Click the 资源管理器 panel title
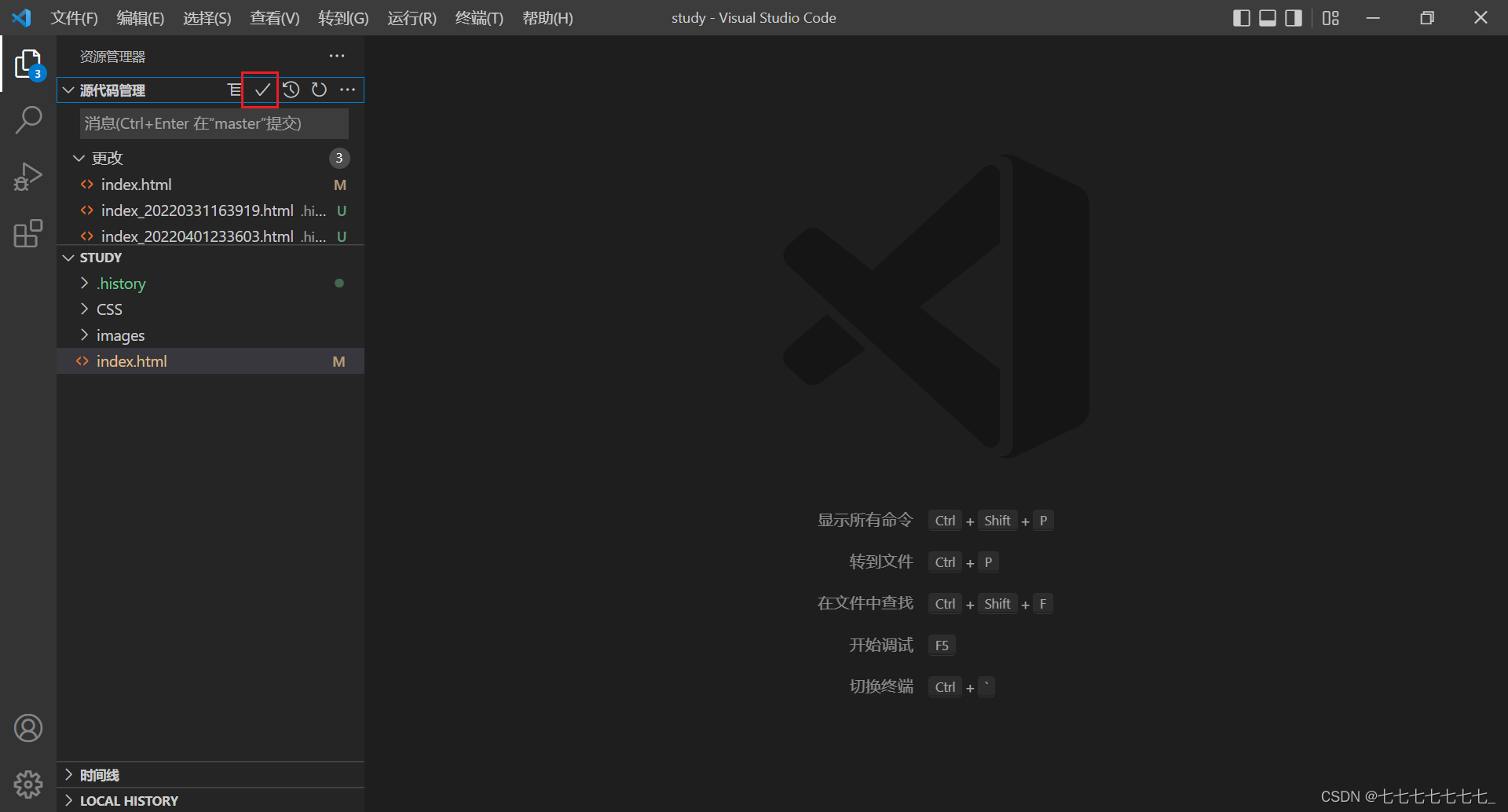This screenshot has width=1508, height=812. (112, 57)
